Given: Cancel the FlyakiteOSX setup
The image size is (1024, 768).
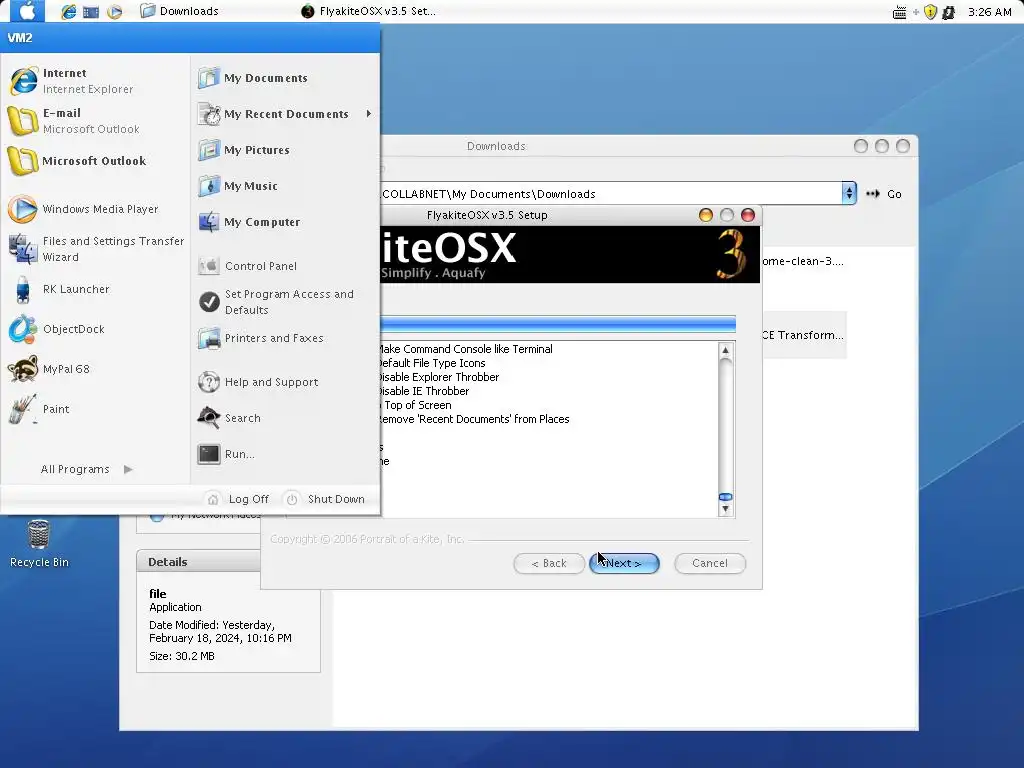Looking at the screenshot, I should tap(710, 563).
